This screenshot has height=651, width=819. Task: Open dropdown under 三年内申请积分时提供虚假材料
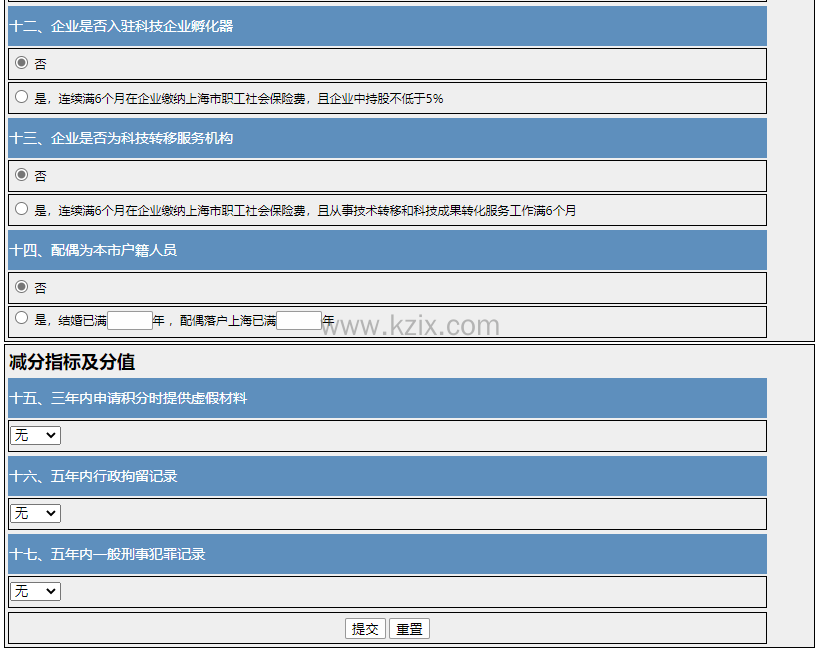tap(35, 436)
